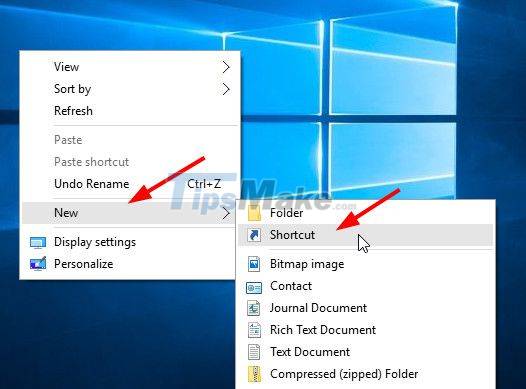Select Shortcut in the New submenu

click(365, 235)
